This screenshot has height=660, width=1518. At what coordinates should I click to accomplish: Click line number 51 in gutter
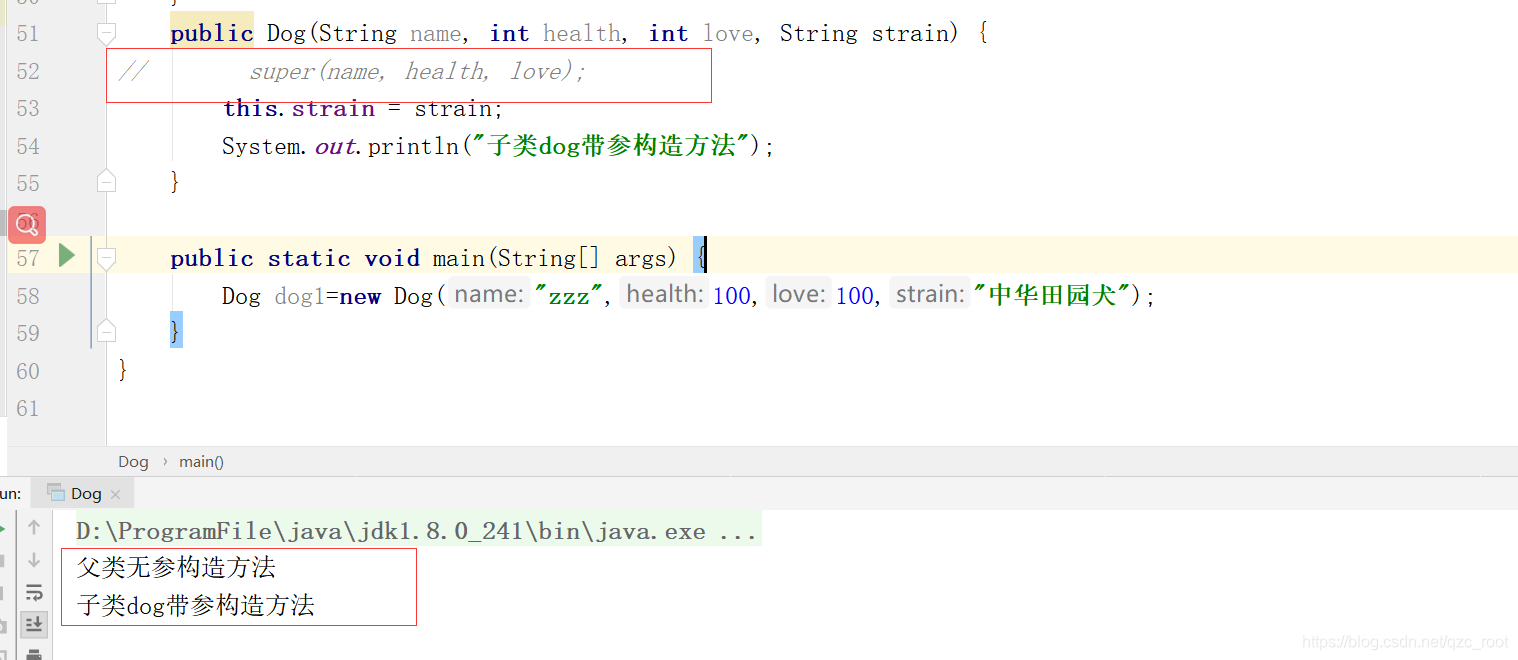(x=28, y=33)
